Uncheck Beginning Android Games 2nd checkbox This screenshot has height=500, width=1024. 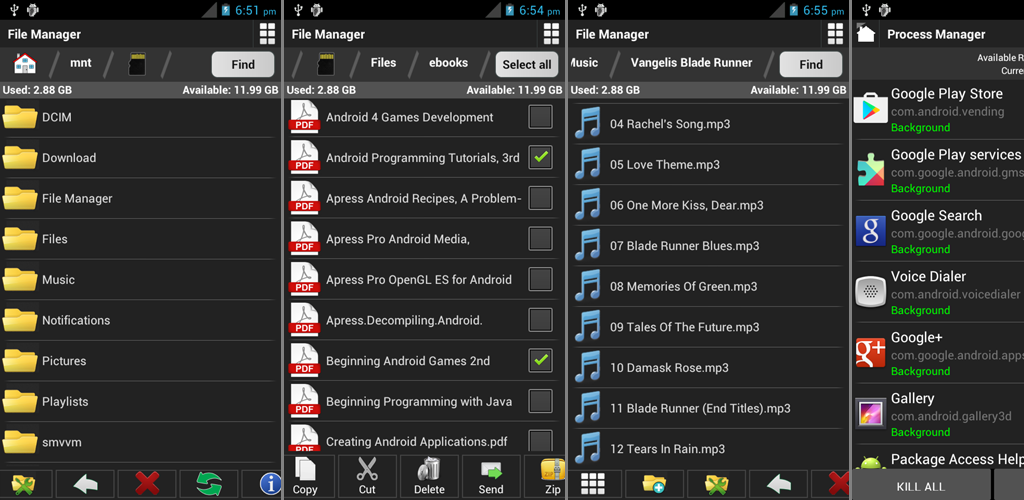point(540,360)
